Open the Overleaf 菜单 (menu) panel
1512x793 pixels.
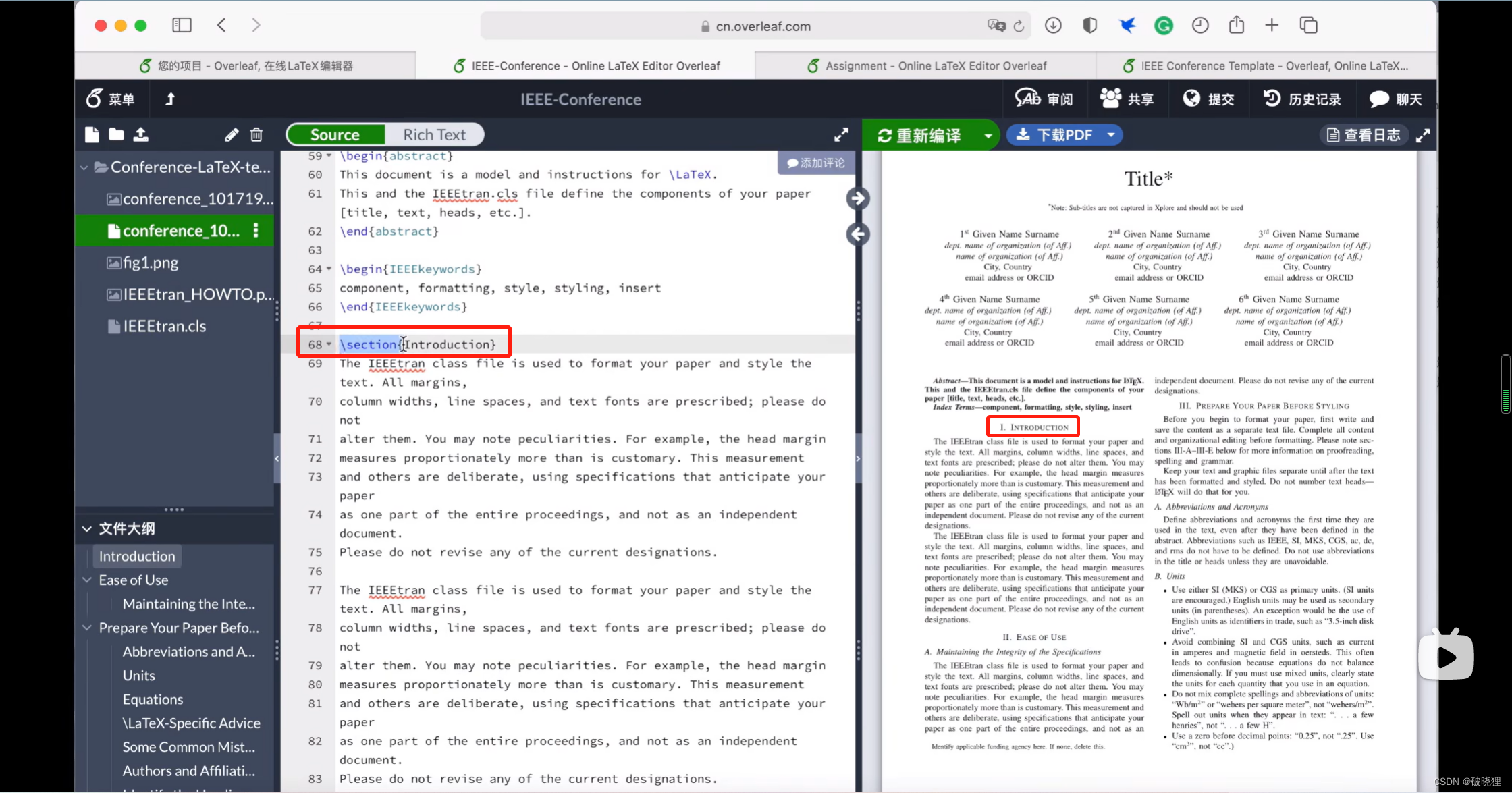[x=111, y=99]
